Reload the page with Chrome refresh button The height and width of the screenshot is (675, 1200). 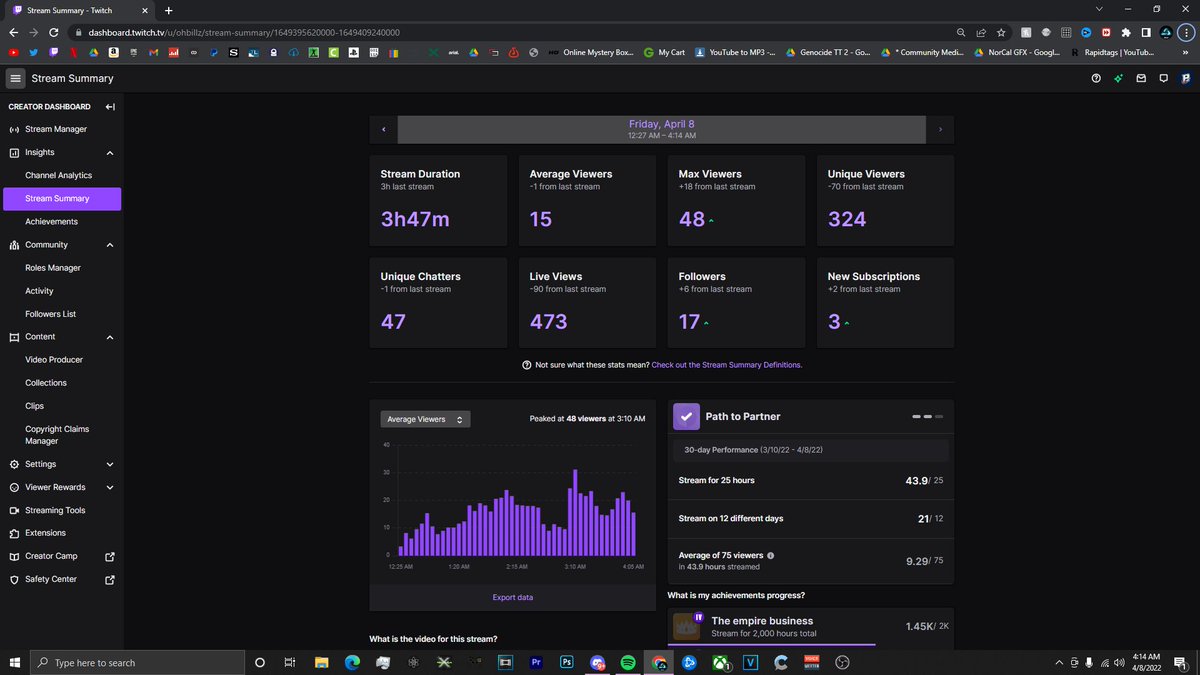coord(54,32)
